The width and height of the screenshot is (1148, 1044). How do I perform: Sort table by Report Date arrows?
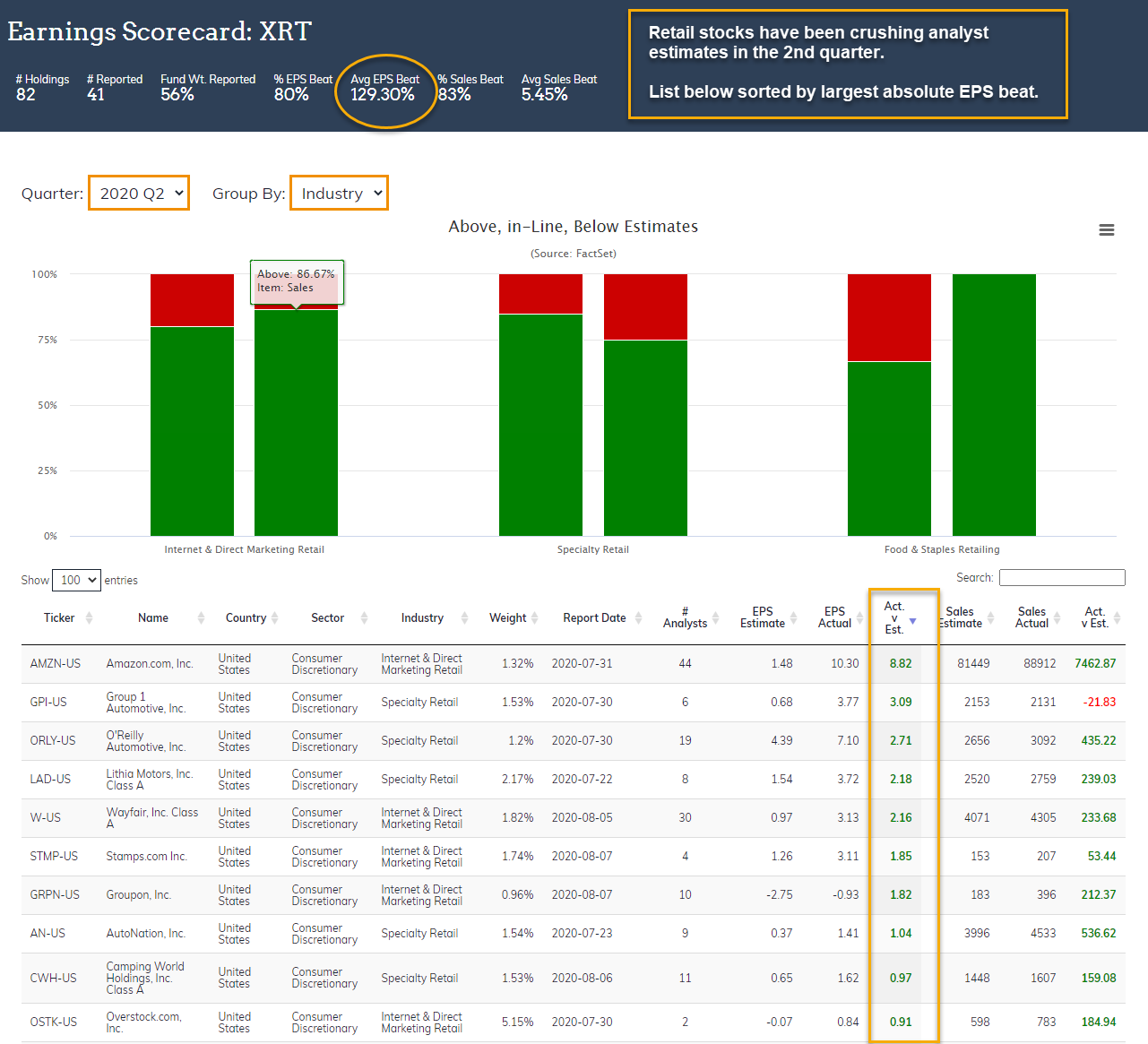click(x=639, y=618)
